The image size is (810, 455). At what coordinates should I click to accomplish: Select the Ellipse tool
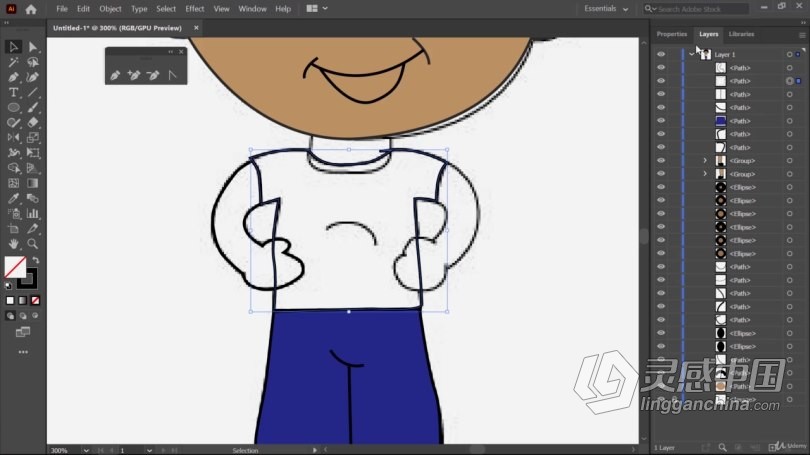13,107
